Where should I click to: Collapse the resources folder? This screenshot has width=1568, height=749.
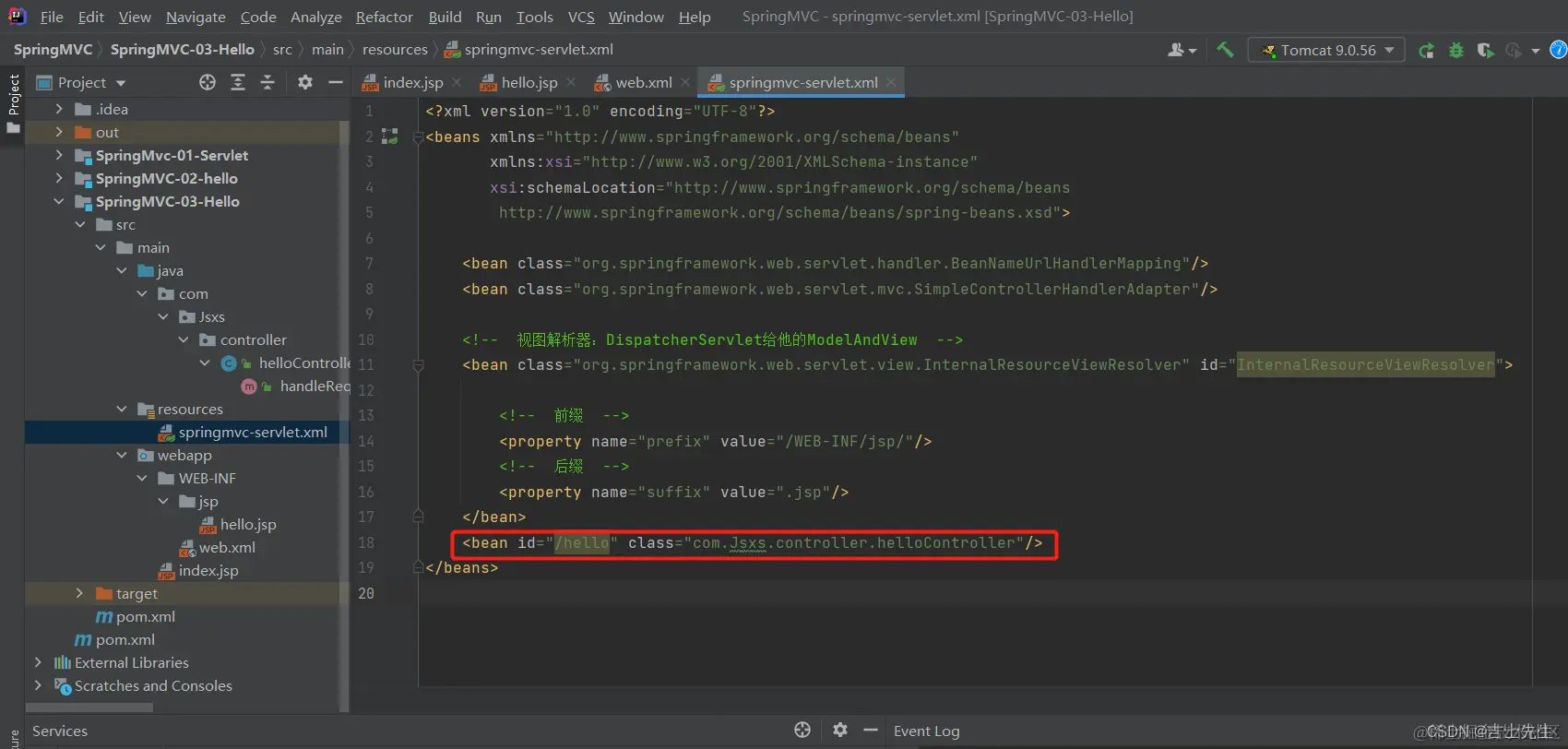point(122,409)
